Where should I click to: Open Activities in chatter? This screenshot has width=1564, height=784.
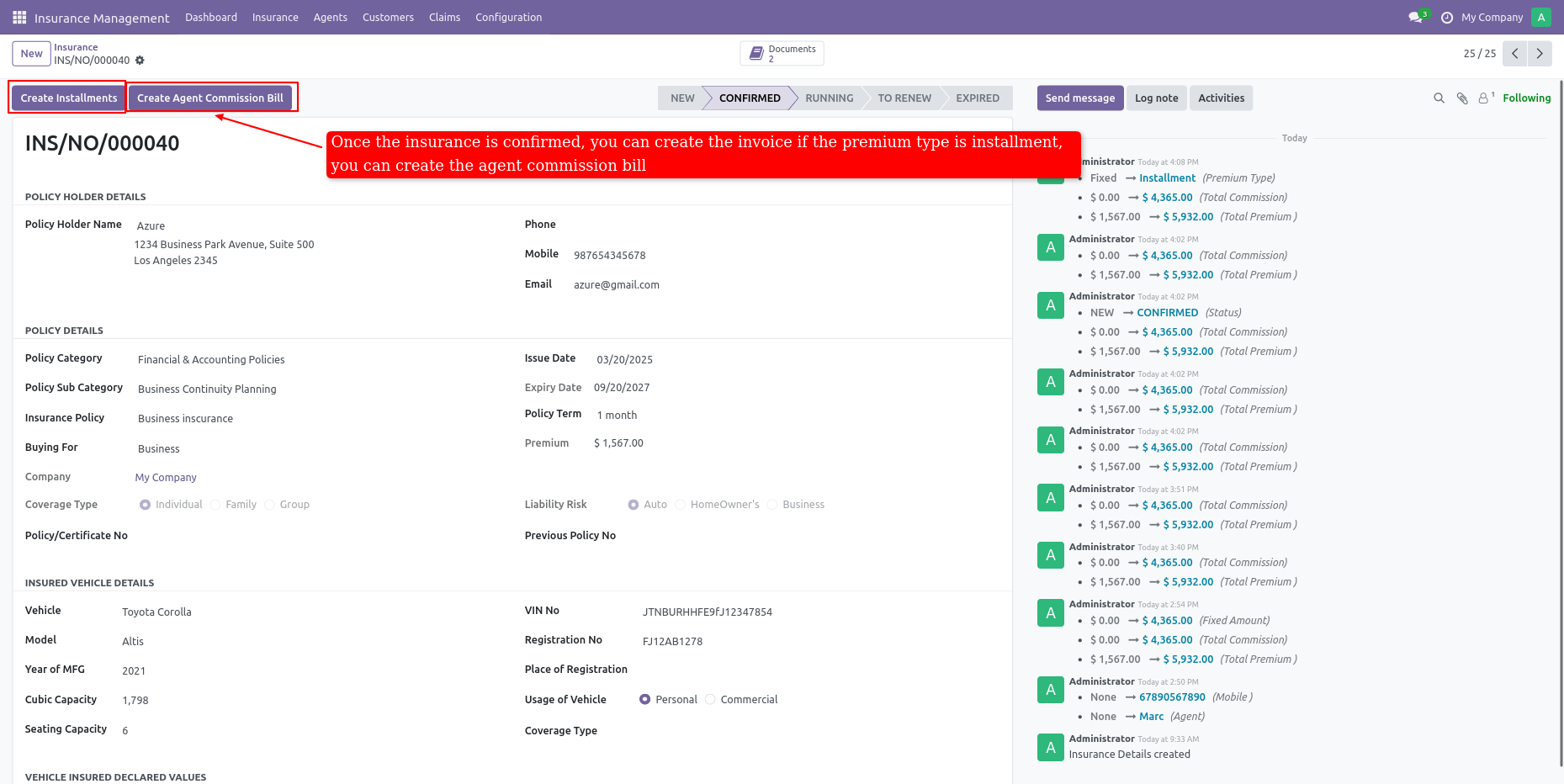1221,98
